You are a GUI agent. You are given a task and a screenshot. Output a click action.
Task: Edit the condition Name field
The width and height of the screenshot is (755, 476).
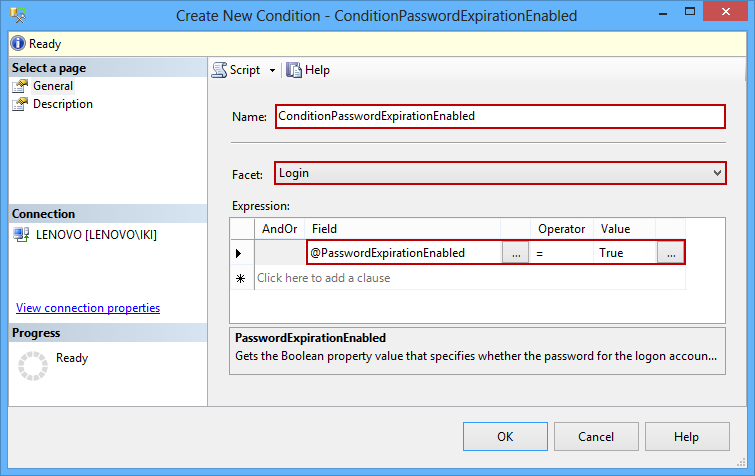coord(498,116)
